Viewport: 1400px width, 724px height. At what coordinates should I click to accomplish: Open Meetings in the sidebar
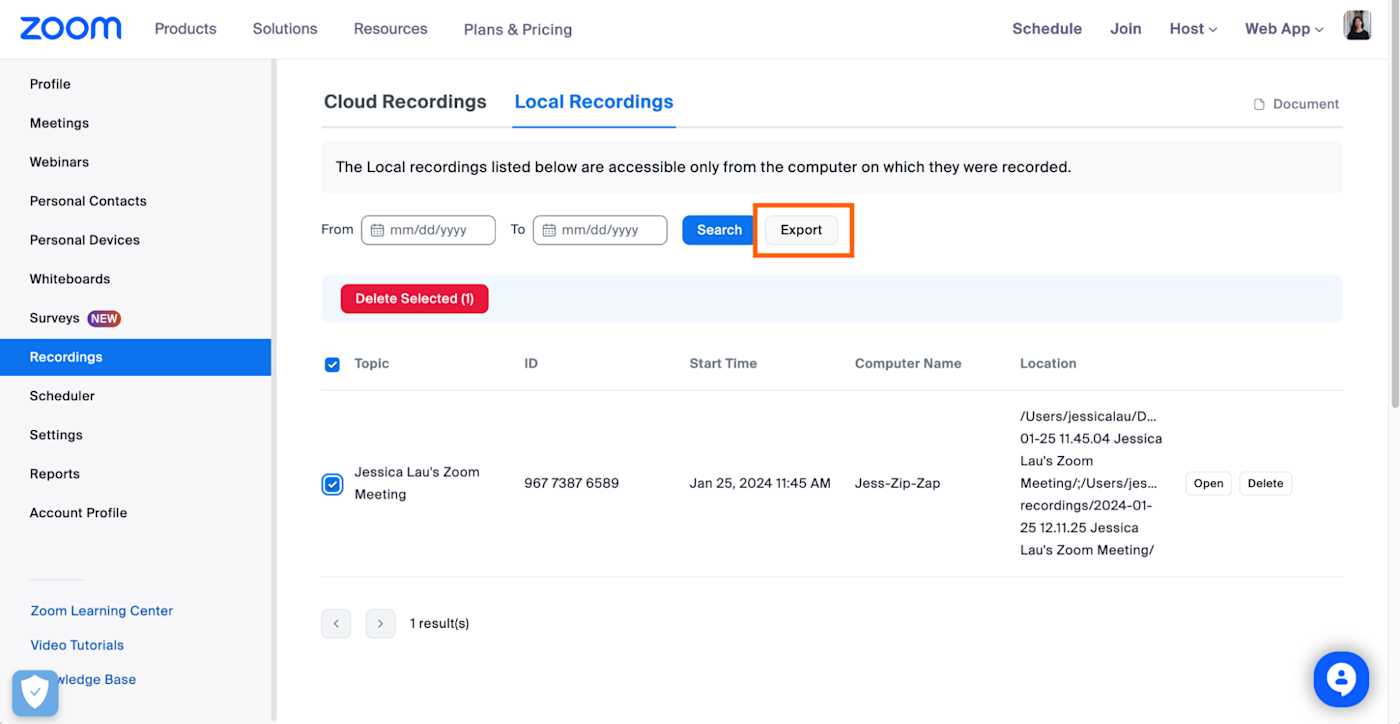[59, 123]
